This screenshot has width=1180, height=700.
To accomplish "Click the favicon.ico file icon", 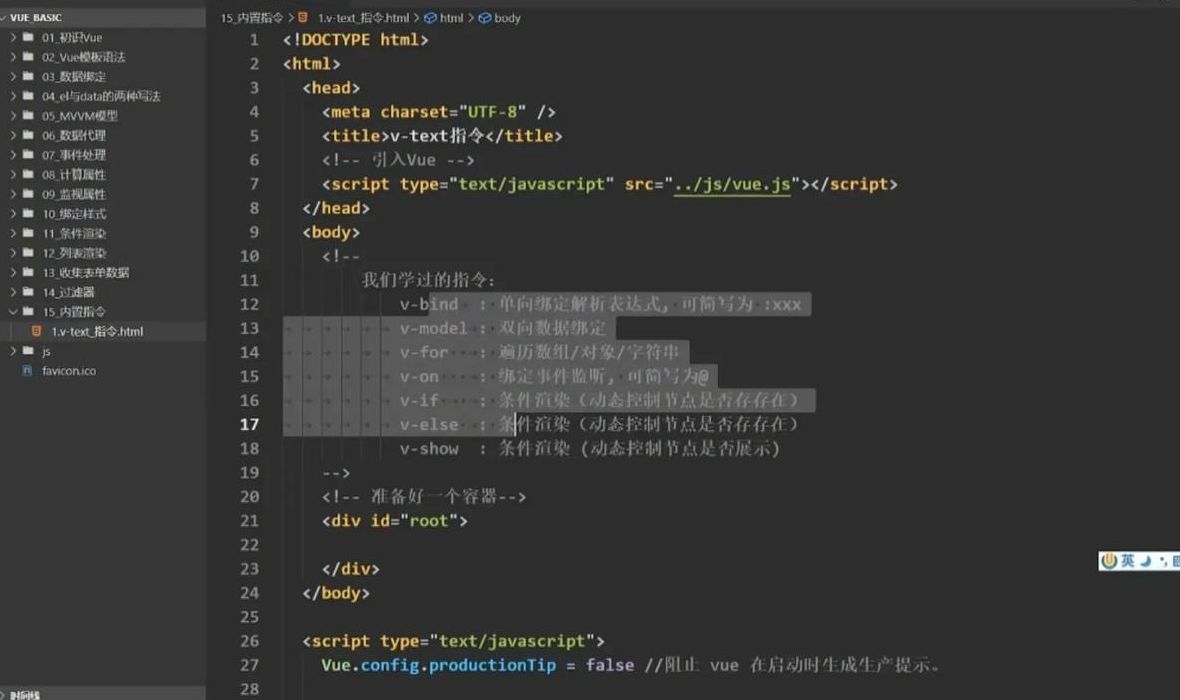I will [28, 370].
